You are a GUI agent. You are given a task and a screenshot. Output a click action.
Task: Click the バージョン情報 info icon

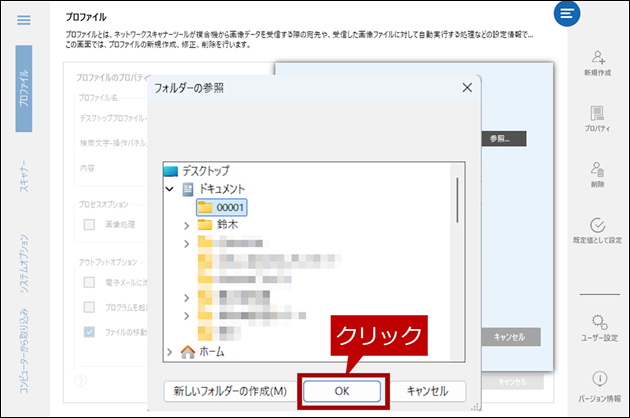tap(598, 378)
